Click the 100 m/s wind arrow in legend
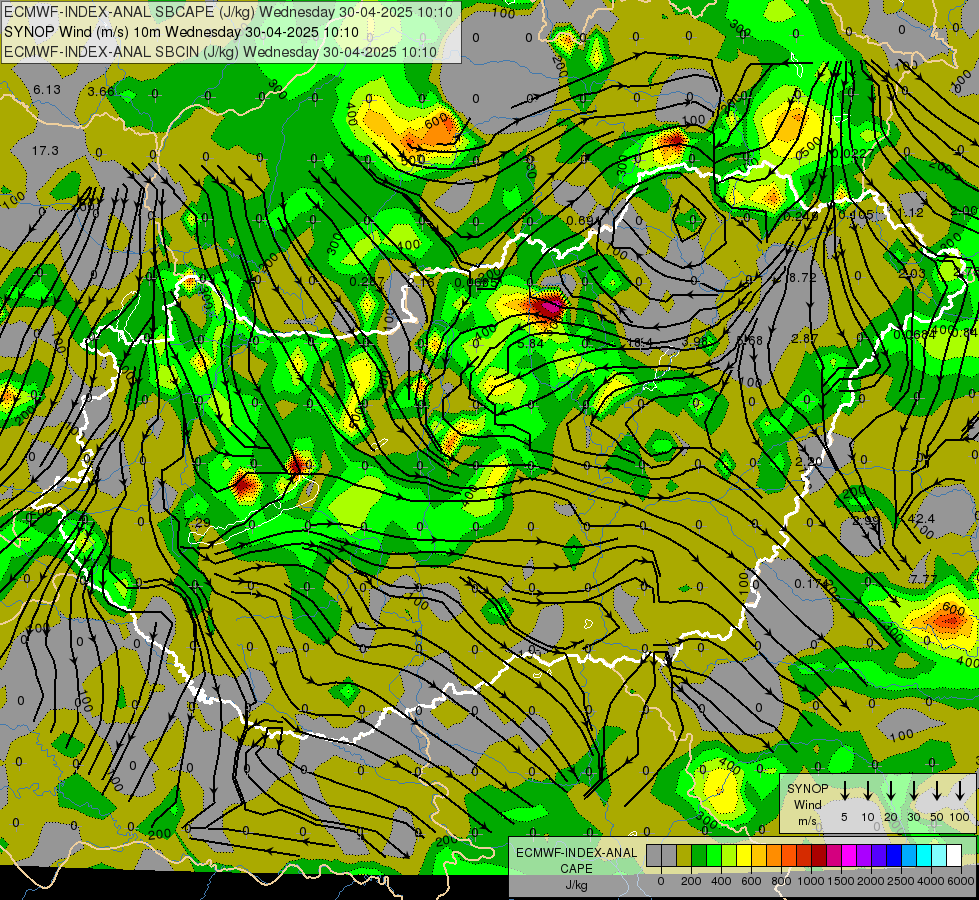The image size is (979, 900). point(960,791)
